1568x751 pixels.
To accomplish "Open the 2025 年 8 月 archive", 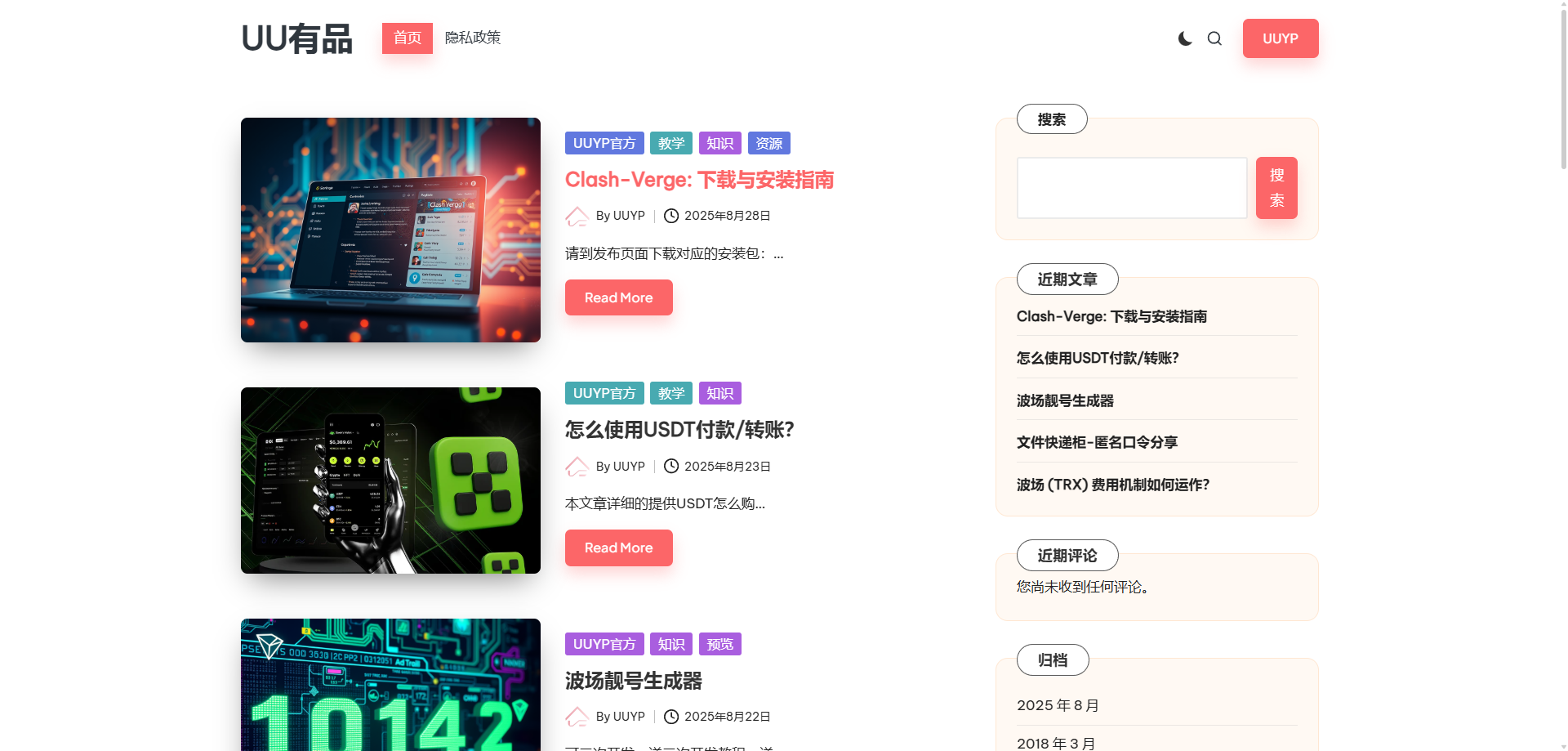I will (x=1058, y=705).
